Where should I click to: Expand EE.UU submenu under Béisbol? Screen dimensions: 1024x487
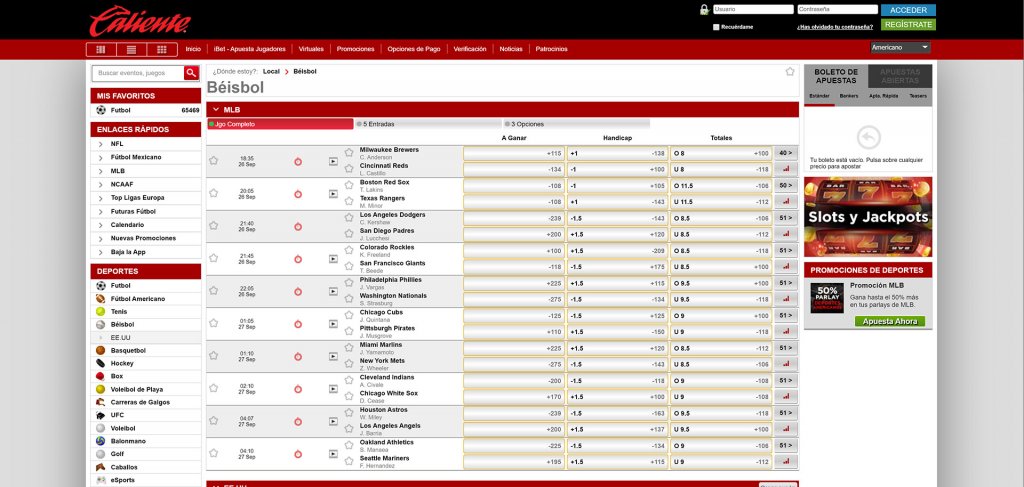[101, 338]
